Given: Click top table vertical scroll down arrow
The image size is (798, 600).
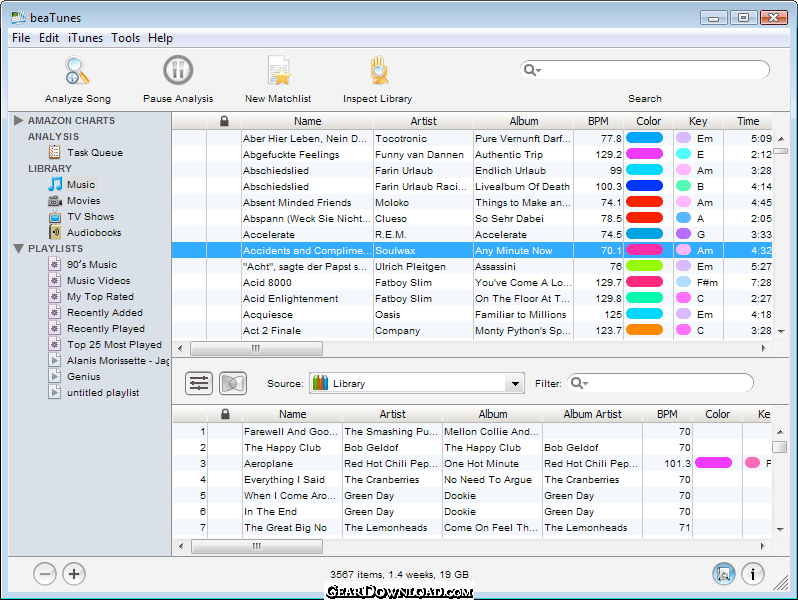Looking at the screenshot, I should pyautogui.click(x=781, y=331).
